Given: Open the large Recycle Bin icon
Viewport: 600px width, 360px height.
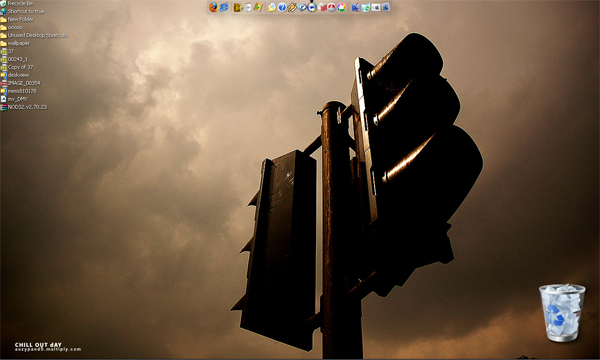Looking at the screenshot, I should tap(562, 313).
